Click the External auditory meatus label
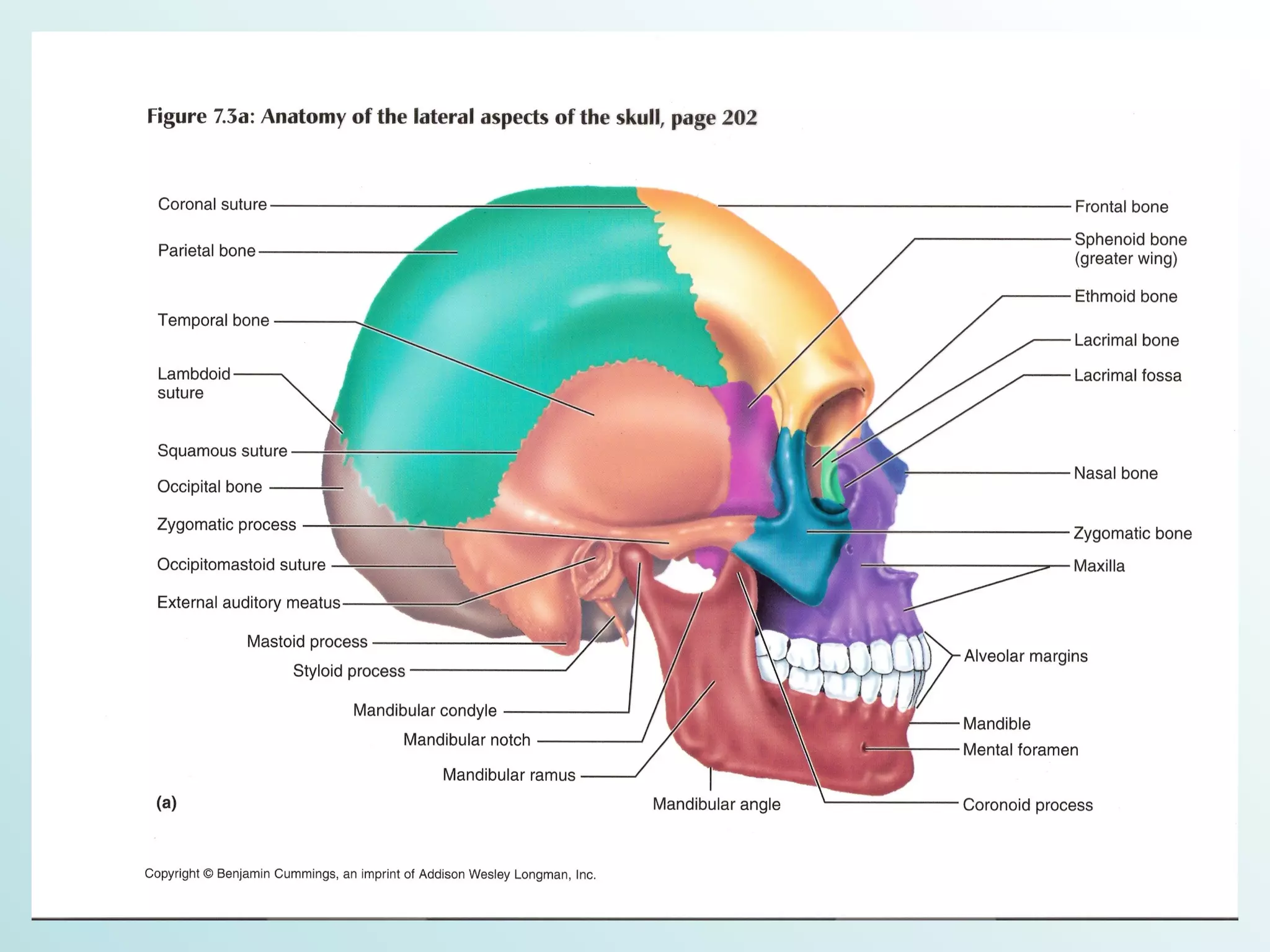The width and height of the screenshot is (1270, 952). (x=249, y=603)
